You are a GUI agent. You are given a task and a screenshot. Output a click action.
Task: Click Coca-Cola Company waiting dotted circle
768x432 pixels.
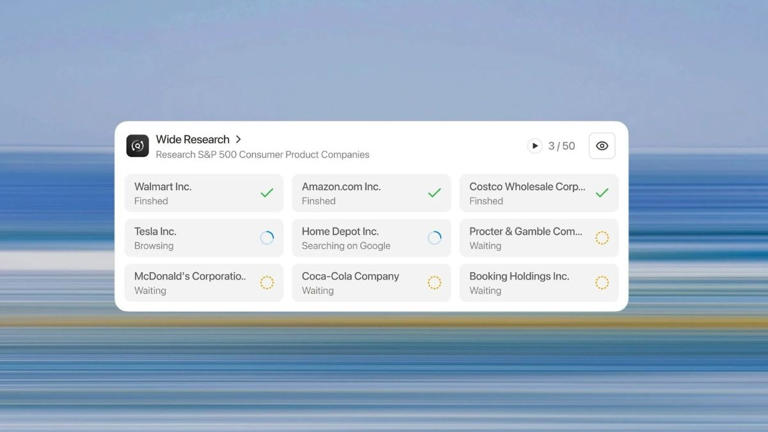[434, 283]
